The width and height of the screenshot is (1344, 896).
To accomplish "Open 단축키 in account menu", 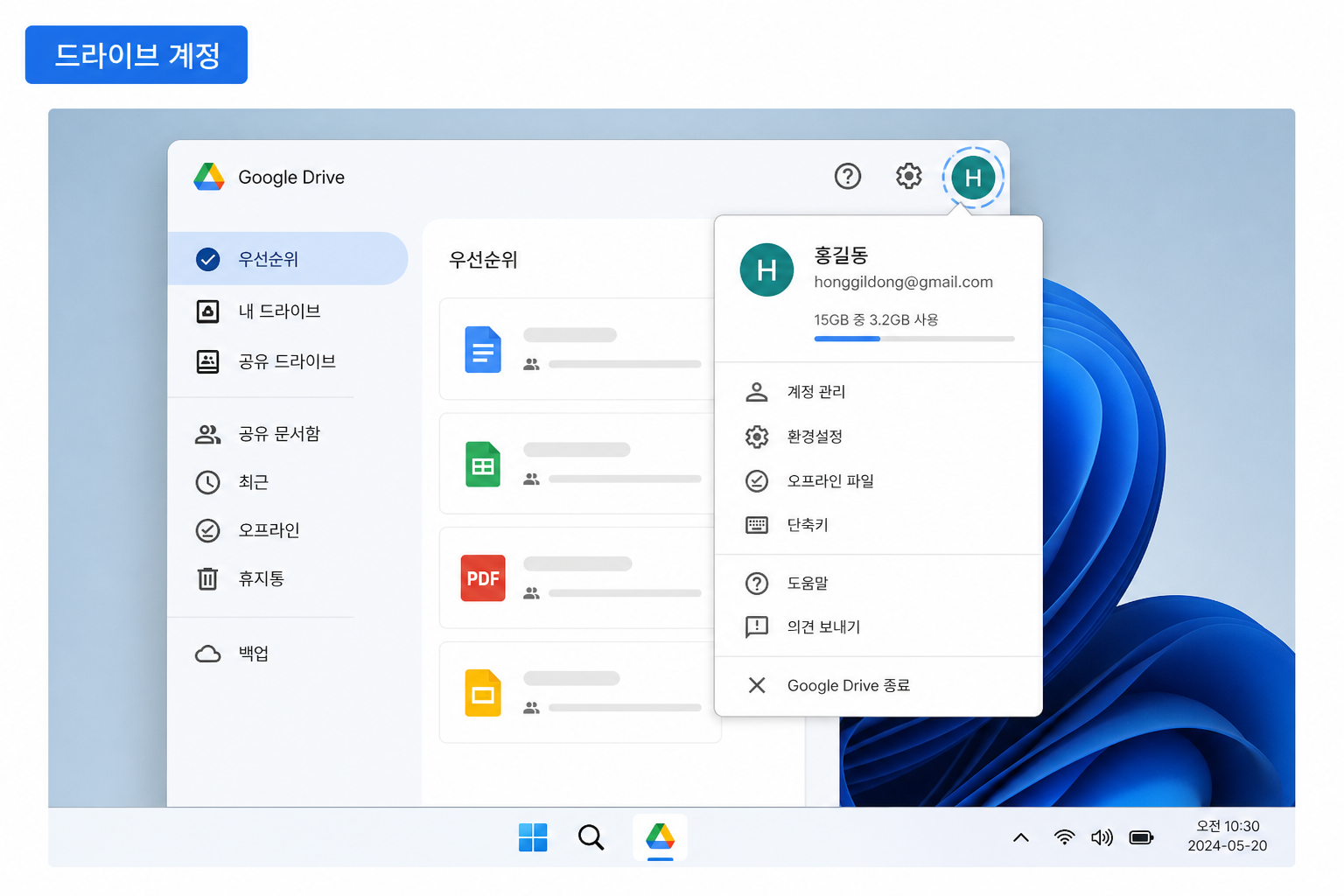I will [x=878, y=525].
